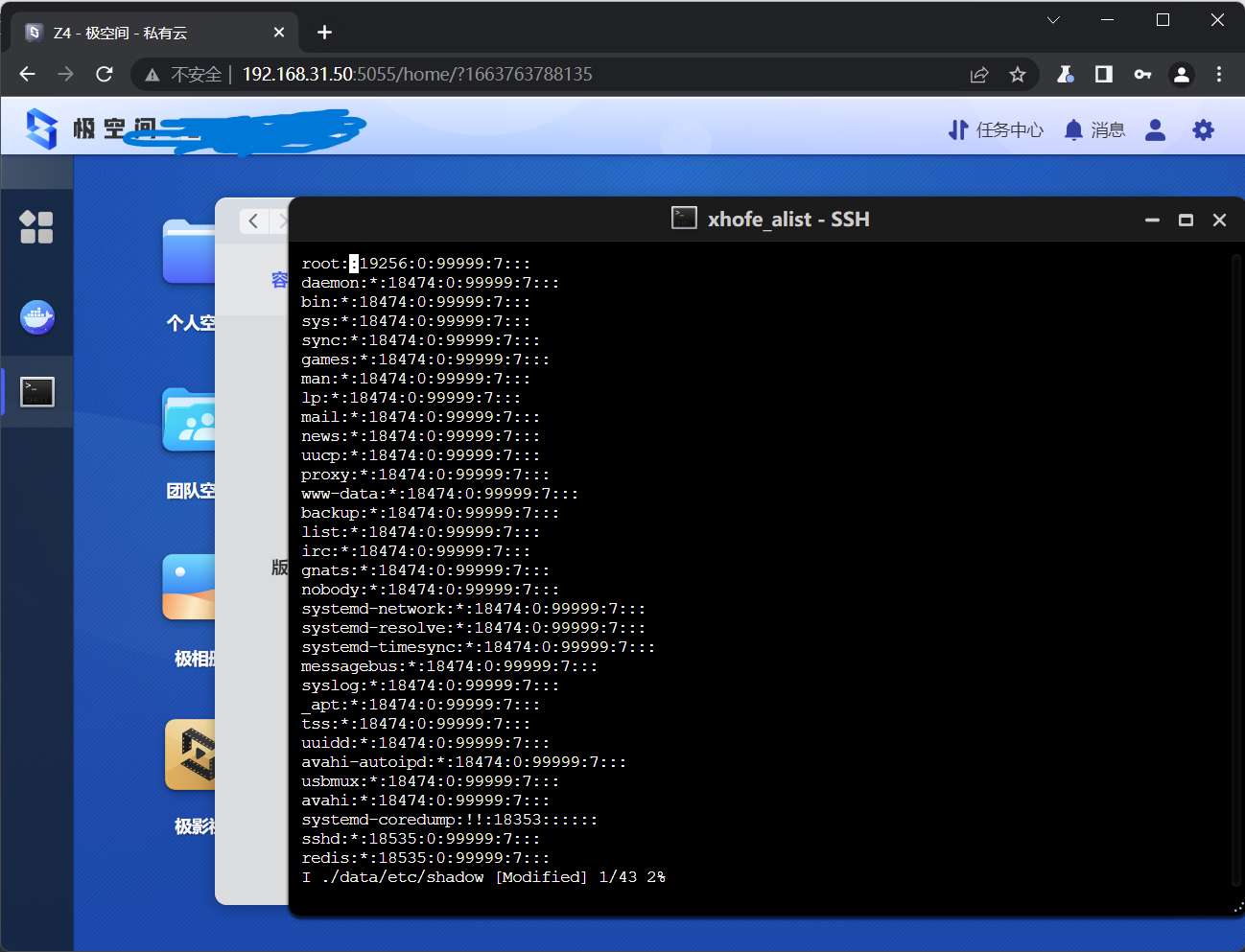The image size is (1245, 952).
Task: Click the terminal vertical scrollbar
Action: coord(1234,570)
